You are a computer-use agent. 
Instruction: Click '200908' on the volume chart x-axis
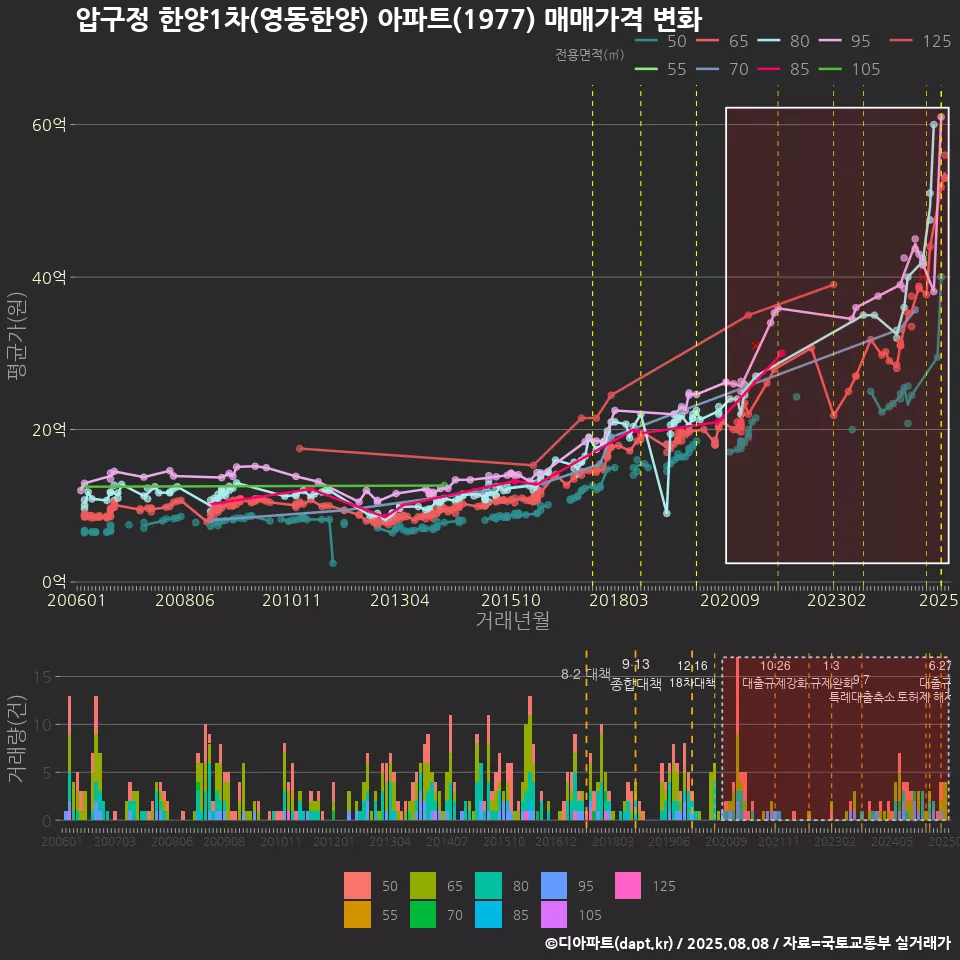click(x=224, y=842)
